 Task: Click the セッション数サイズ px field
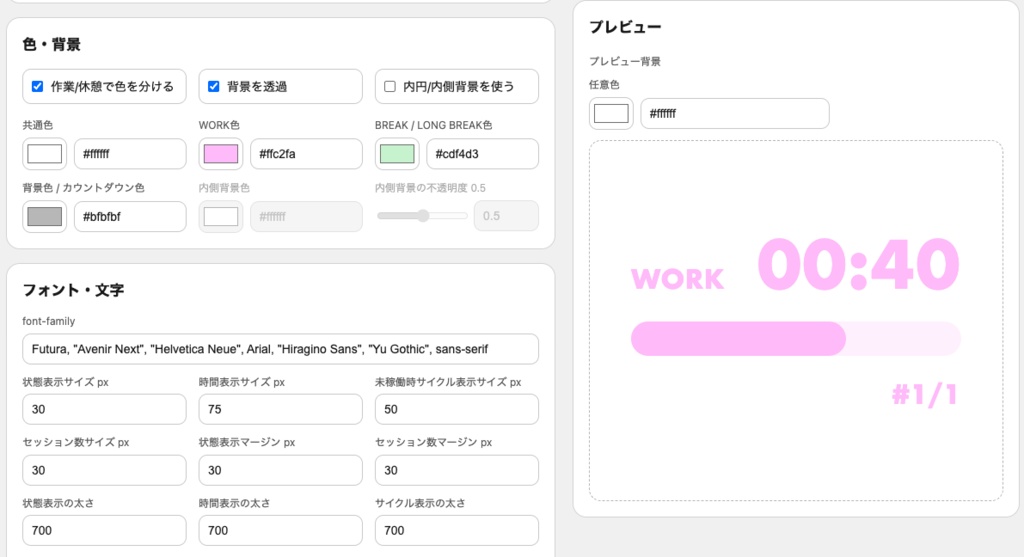pyautogui.click(x=104, y=470)
